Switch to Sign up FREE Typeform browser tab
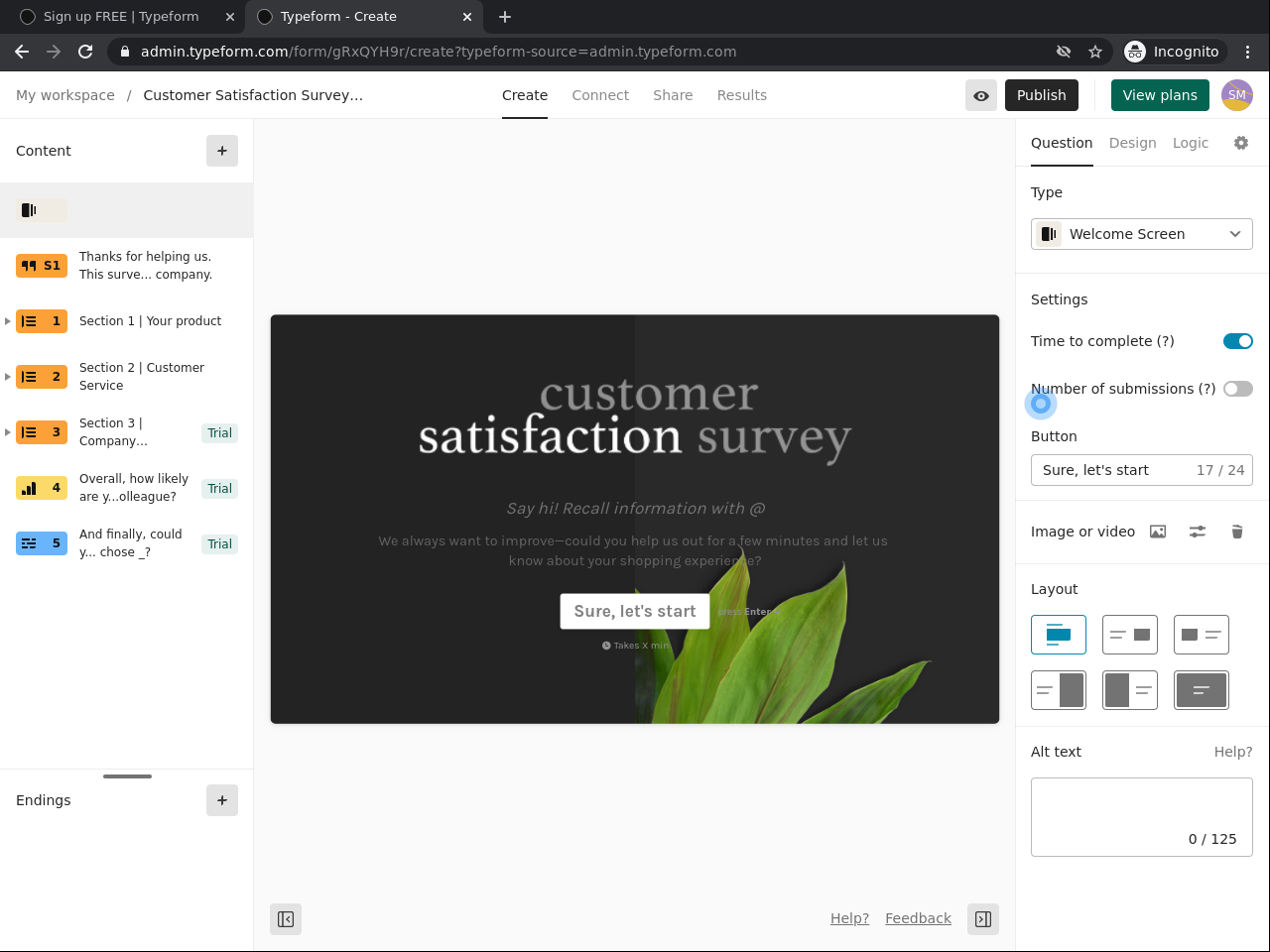This screenshot has width=1270, height=952. tap(123, 17)
